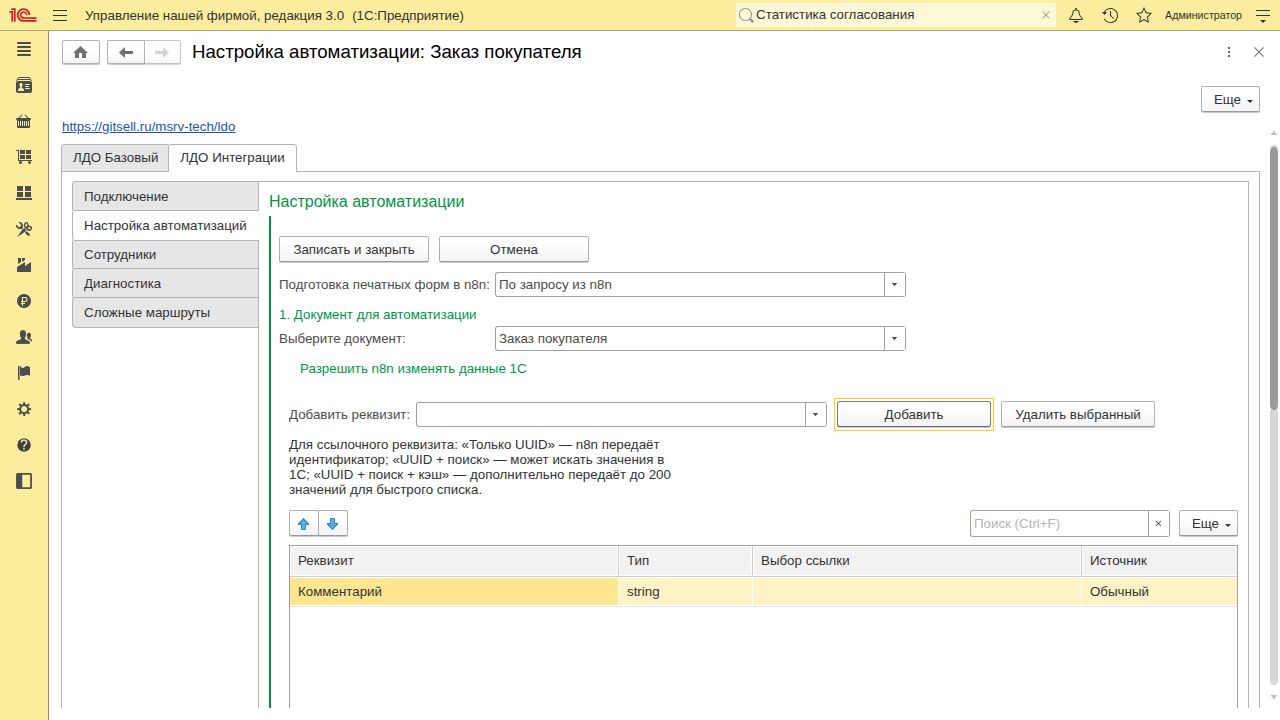Click the Поиск (Ctrl+F) table search field

(x=1059, y=523)
